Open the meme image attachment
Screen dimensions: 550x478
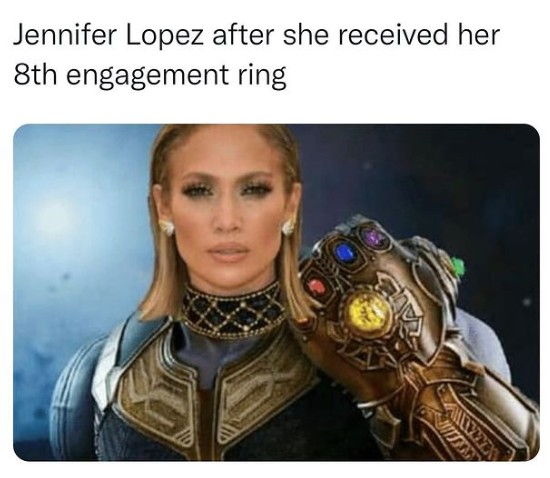pos(276,292)
